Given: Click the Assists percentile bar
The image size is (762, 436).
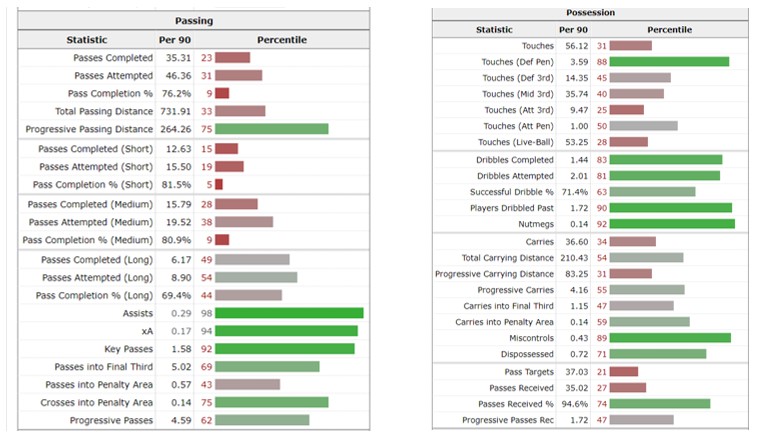Looking at the screenshot, I should 289,313.
